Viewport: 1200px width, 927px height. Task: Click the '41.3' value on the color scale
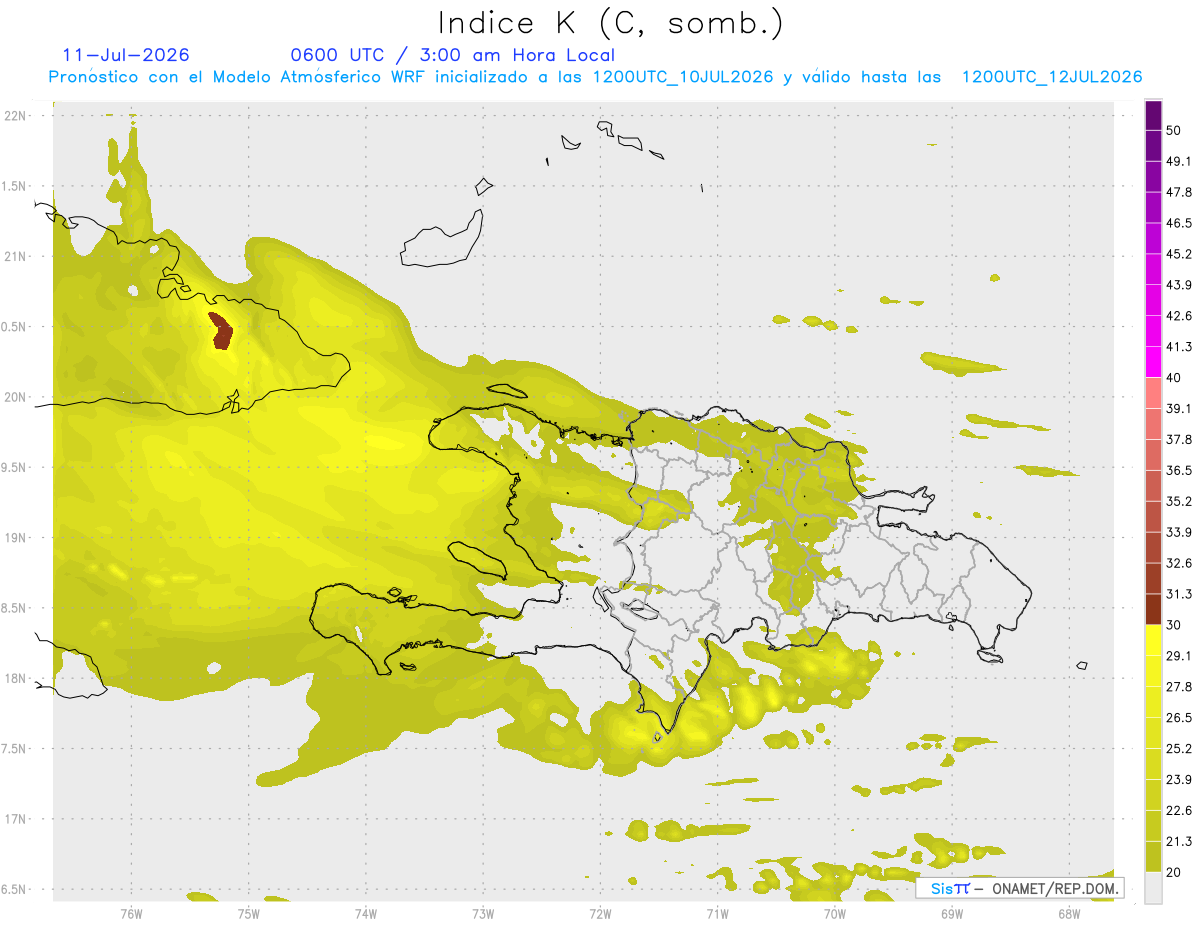[1179, 347]
